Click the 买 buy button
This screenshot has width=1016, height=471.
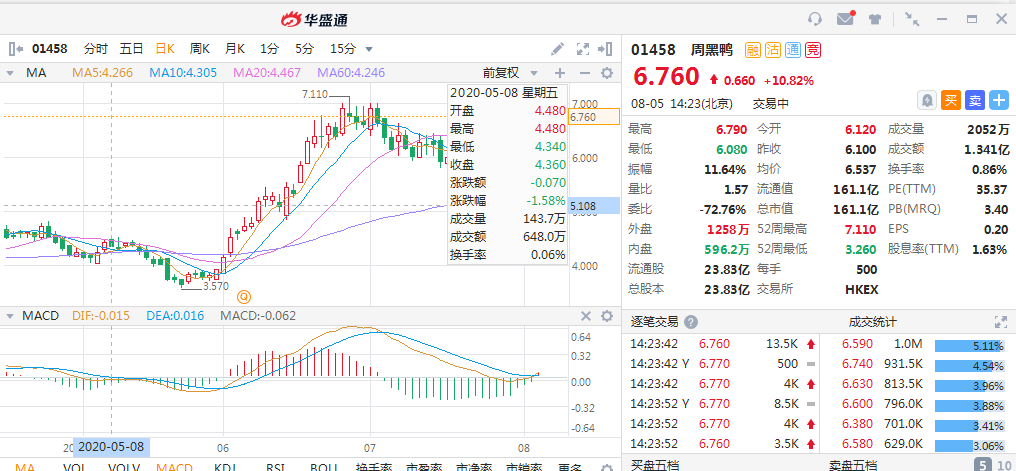951,100
